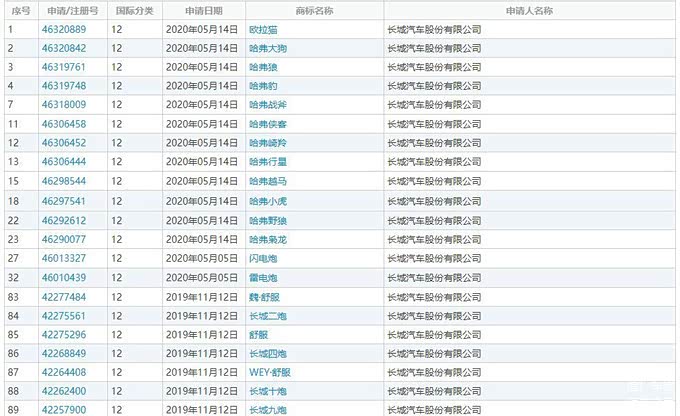The width and height of the screenshot is (680, 416).
Task: Click the 国际分类 column header
Action: pyautogui.click(x=134, y=10)
